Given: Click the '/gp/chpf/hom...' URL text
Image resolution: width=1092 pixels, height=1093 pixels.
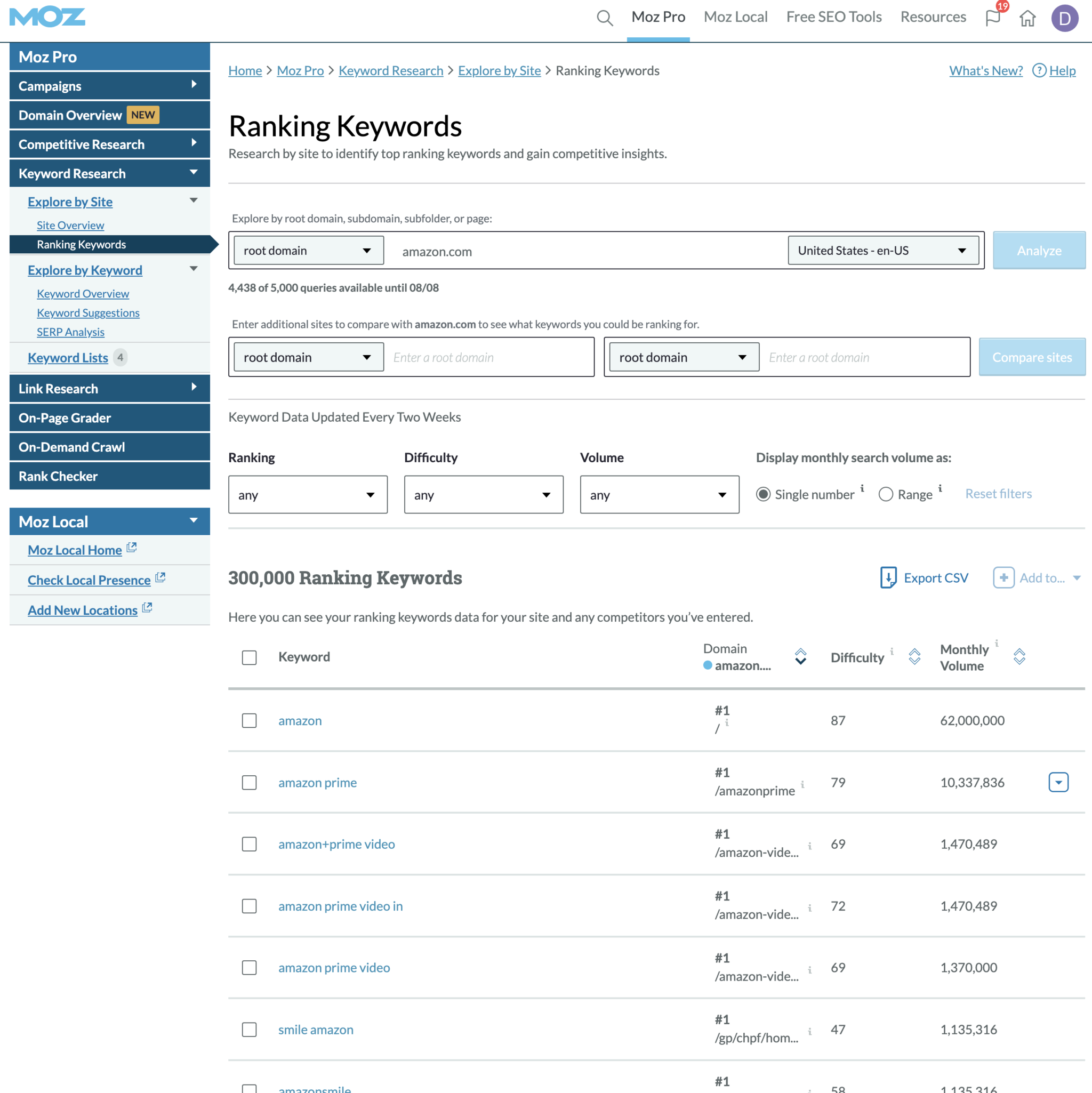Looking at the screenshot, I should pyautogui.click(x=757, y=1038).
